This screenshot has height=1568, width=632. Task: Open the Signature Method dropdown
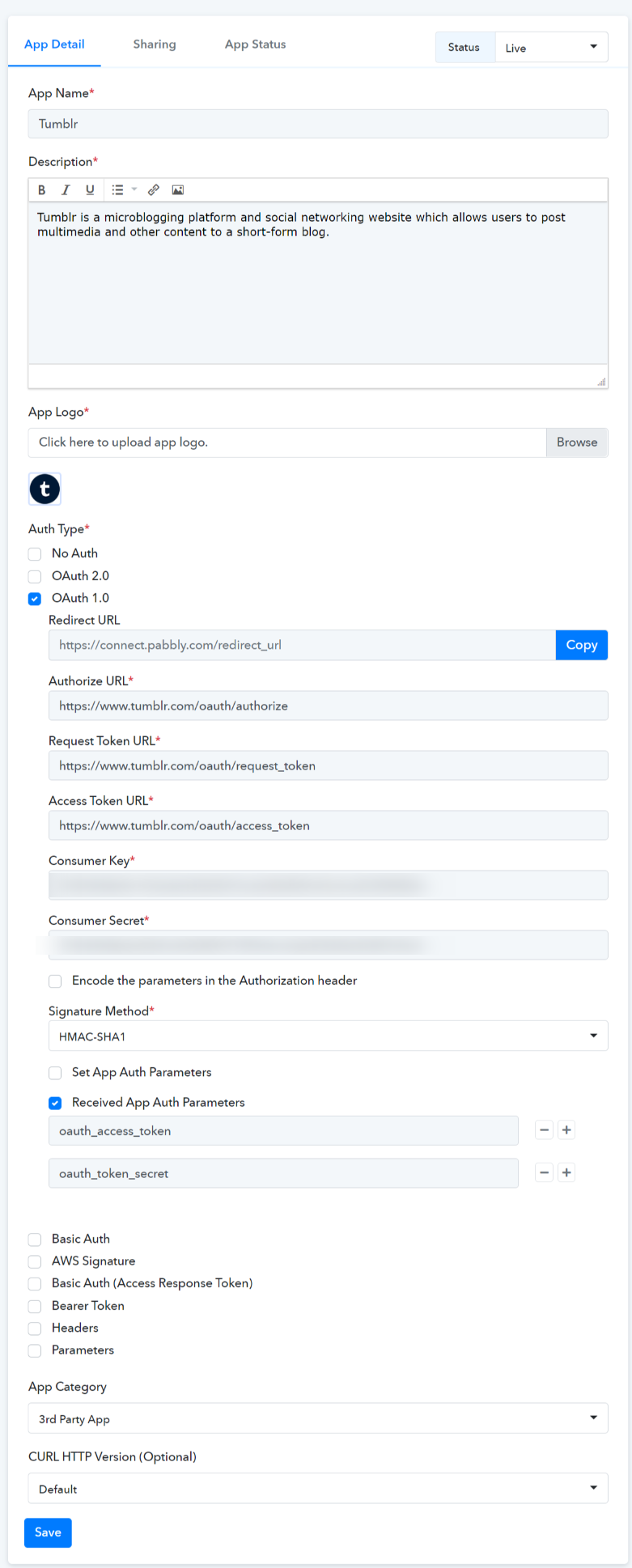point(328,1036)
